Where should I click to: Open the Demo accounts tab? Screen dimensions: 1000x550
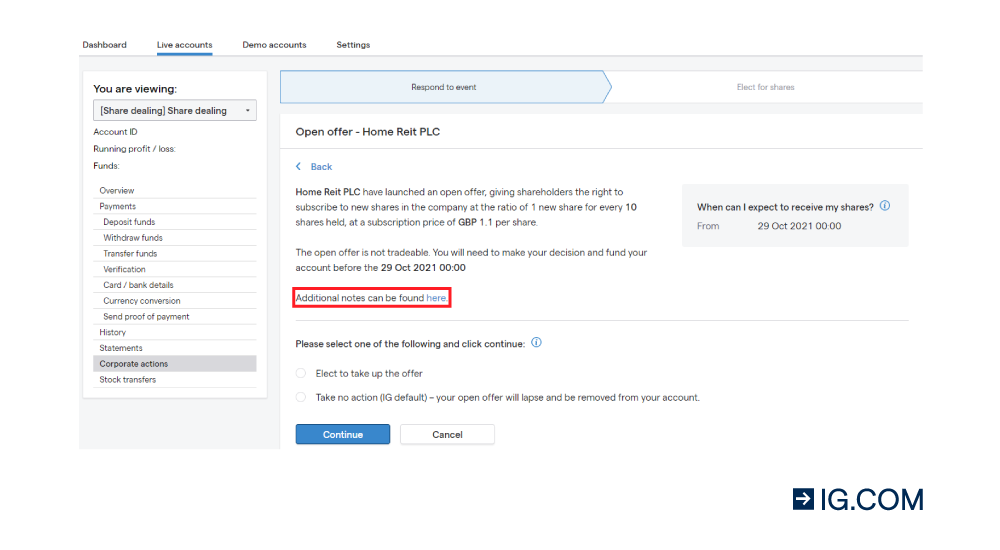point(274,45)
